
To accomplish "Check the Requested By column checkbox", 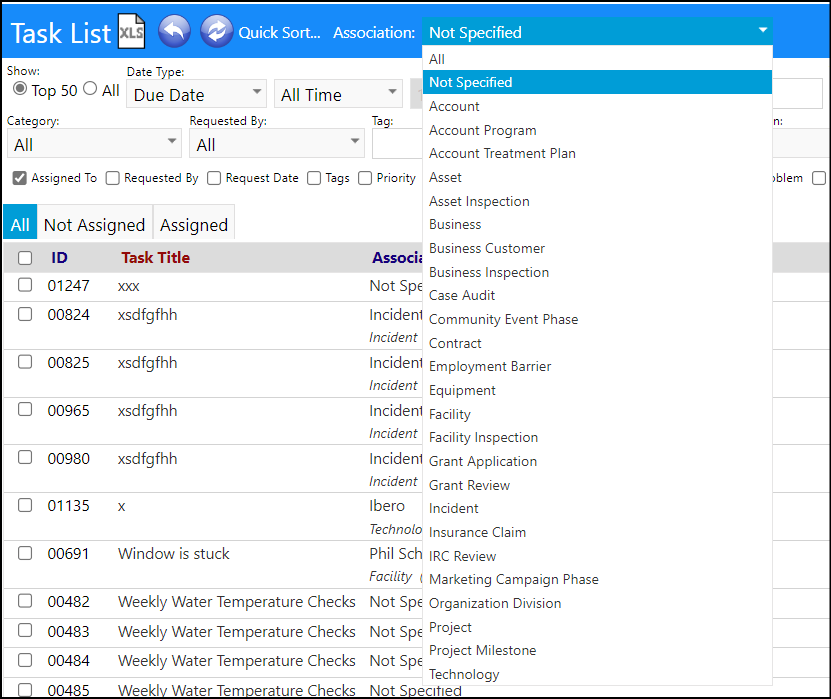I will coord(112,178).
